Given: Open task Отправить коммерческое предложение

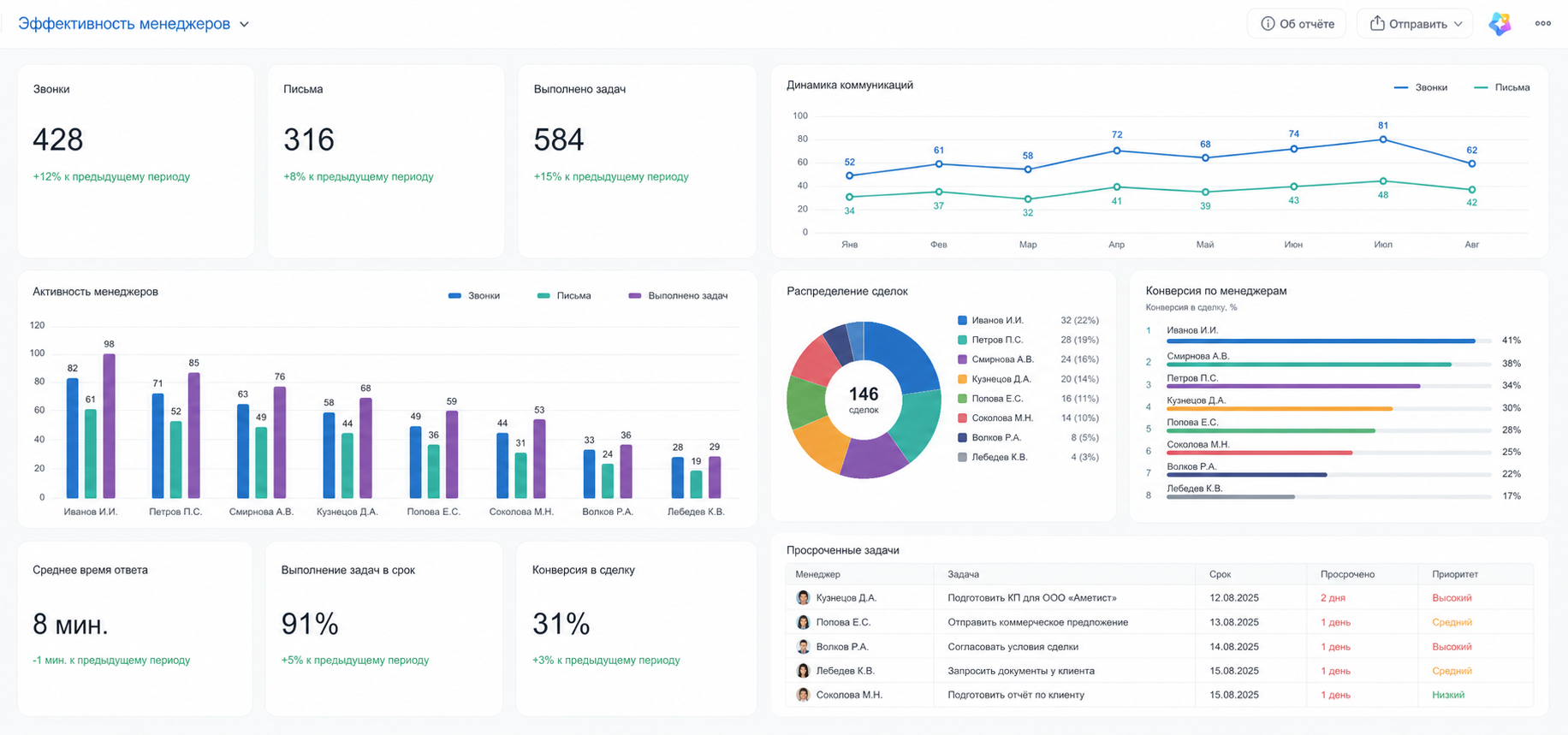Looking at the screenshot, I should coord(1037,622).
